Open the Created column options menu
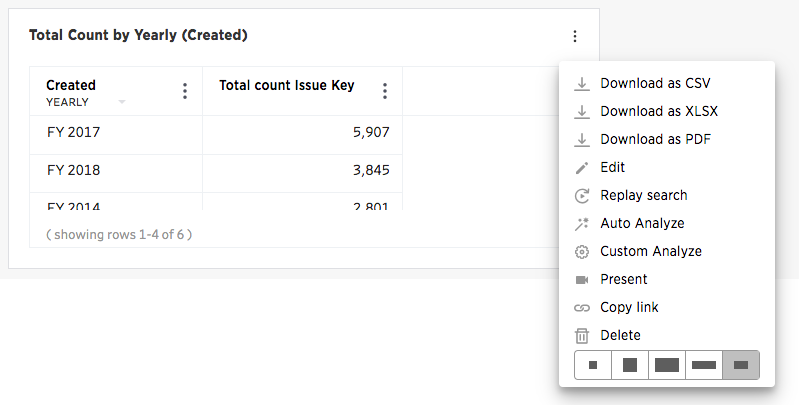 click(185, 91)
